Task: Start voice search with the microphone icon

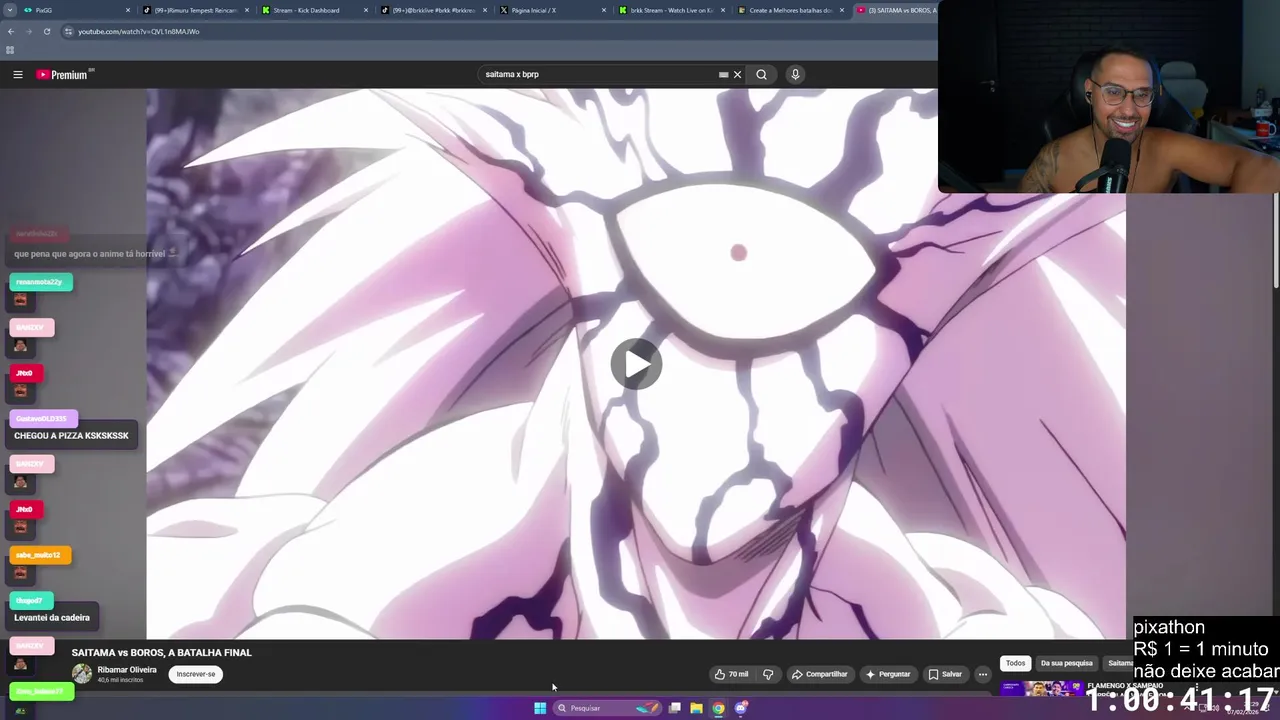Action: (x=795, y=74)
